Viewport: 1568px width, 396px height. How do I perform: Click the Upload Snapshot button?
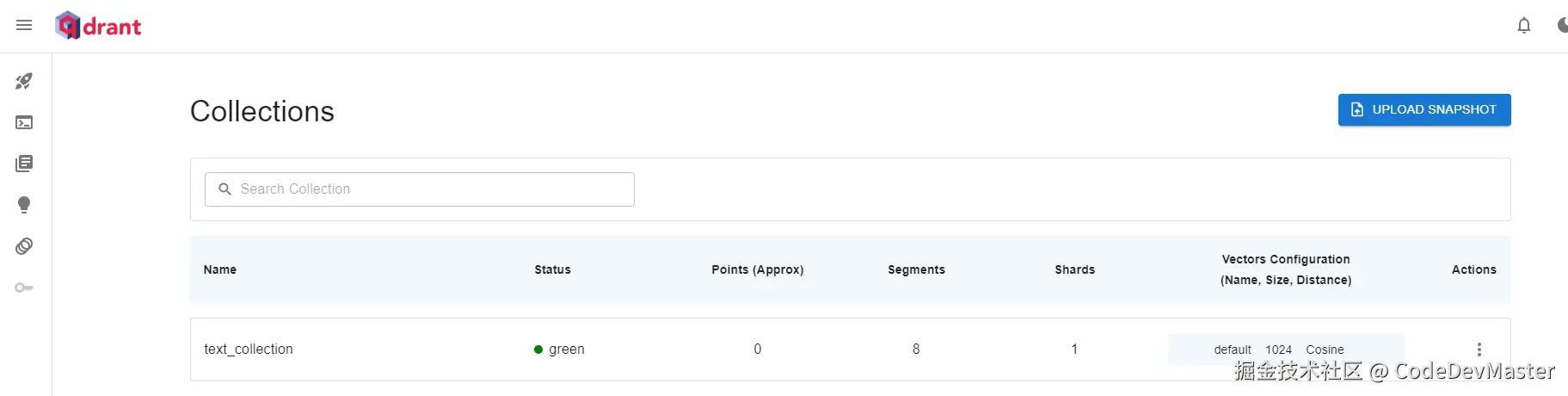[x=1423, y=109]
